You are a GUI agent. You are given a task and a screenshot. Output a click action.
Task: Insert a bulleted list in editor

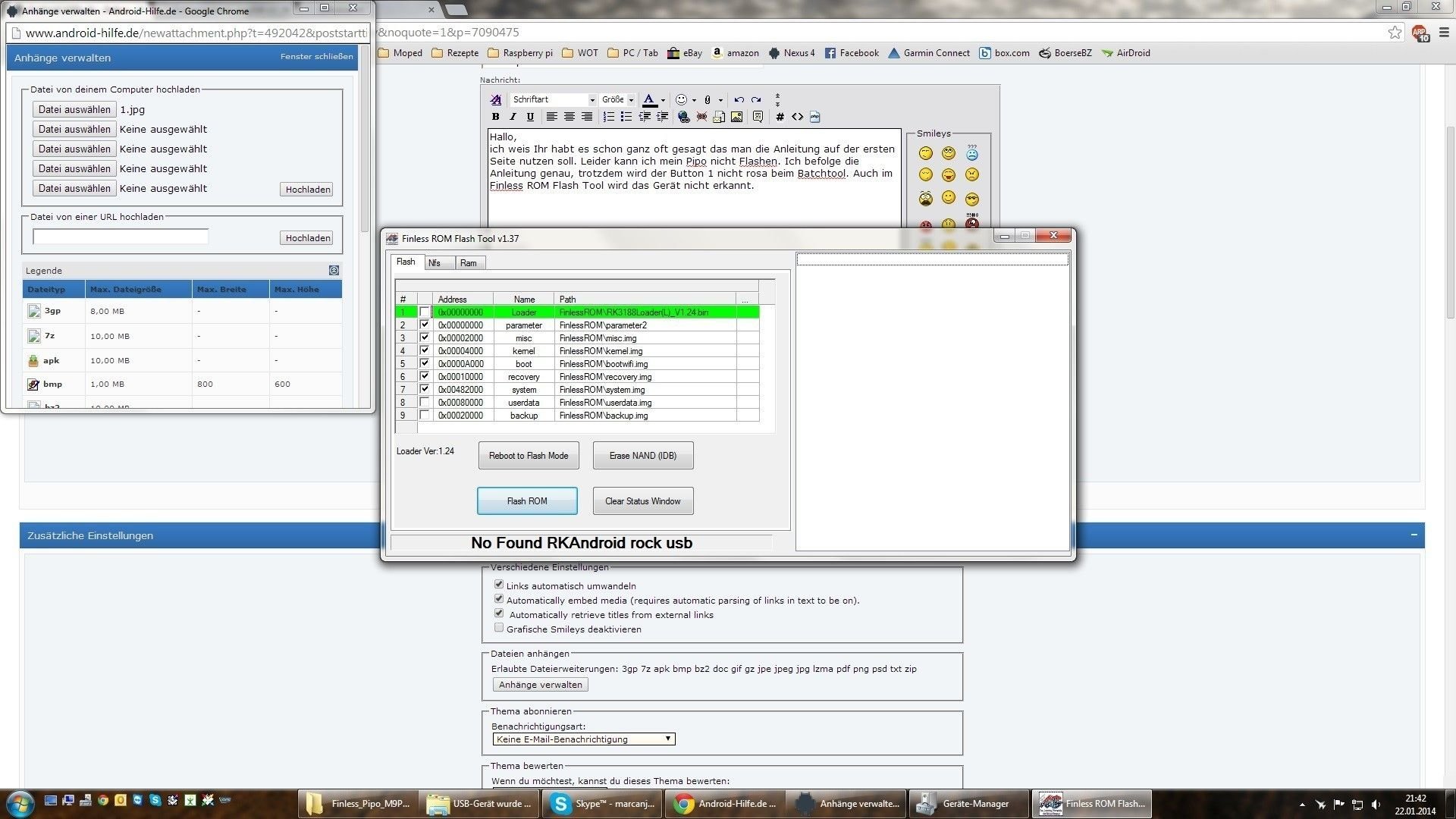(x=626, y=117)
